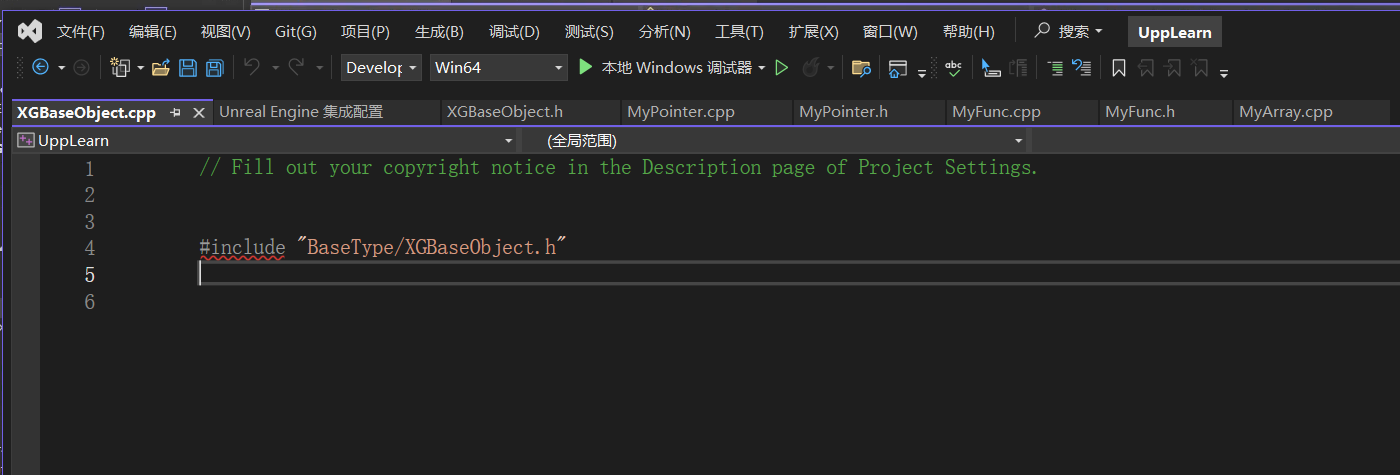
Task: Click the find in files folder icon
Action: [x=860, y=68]
